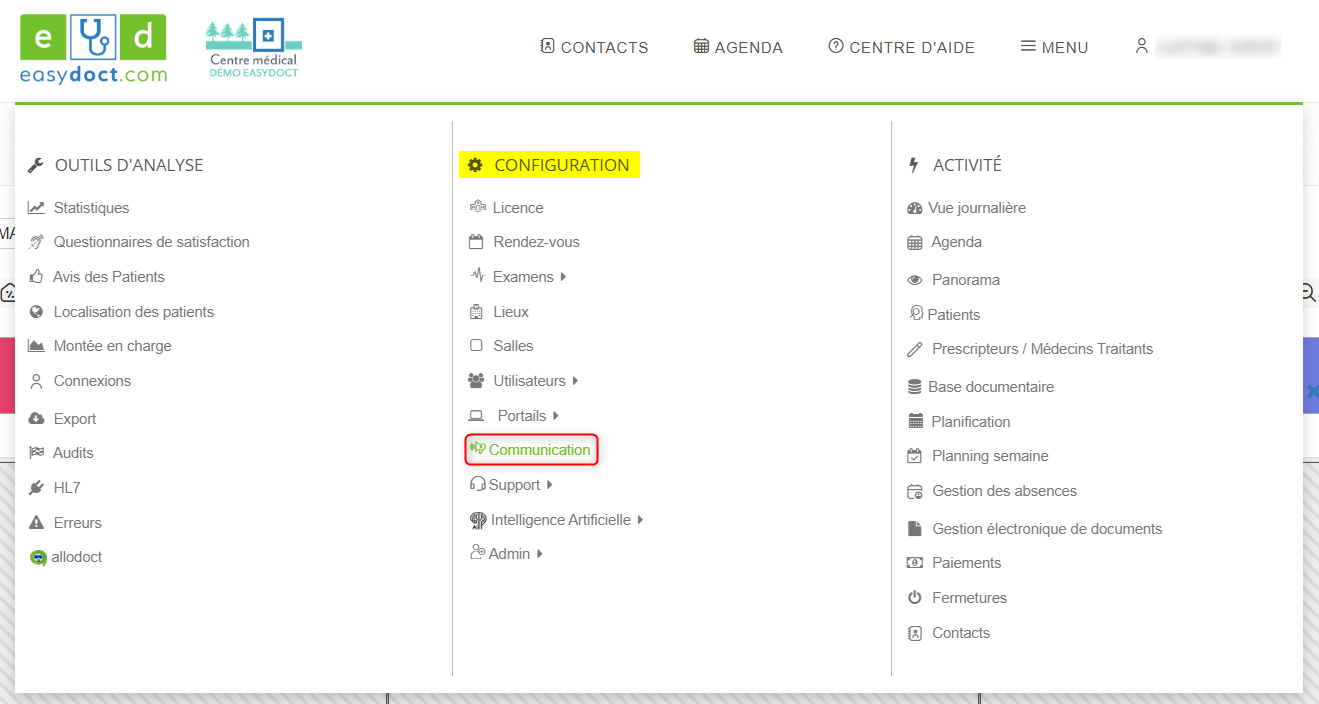
Task: Click the Centre médical Démo Easydoct logo
Action: [253, 49]
